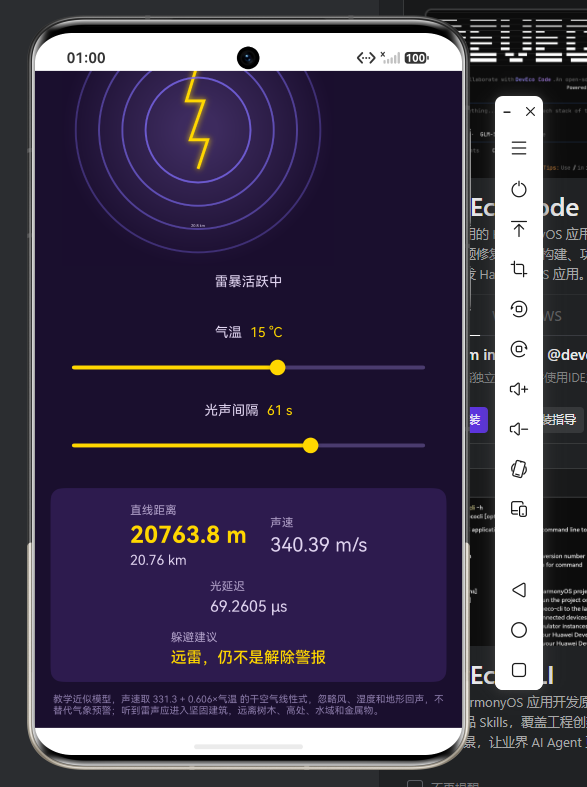Click the 20.76 km distance text
The image size is (587, 787).
click(158, 560)
